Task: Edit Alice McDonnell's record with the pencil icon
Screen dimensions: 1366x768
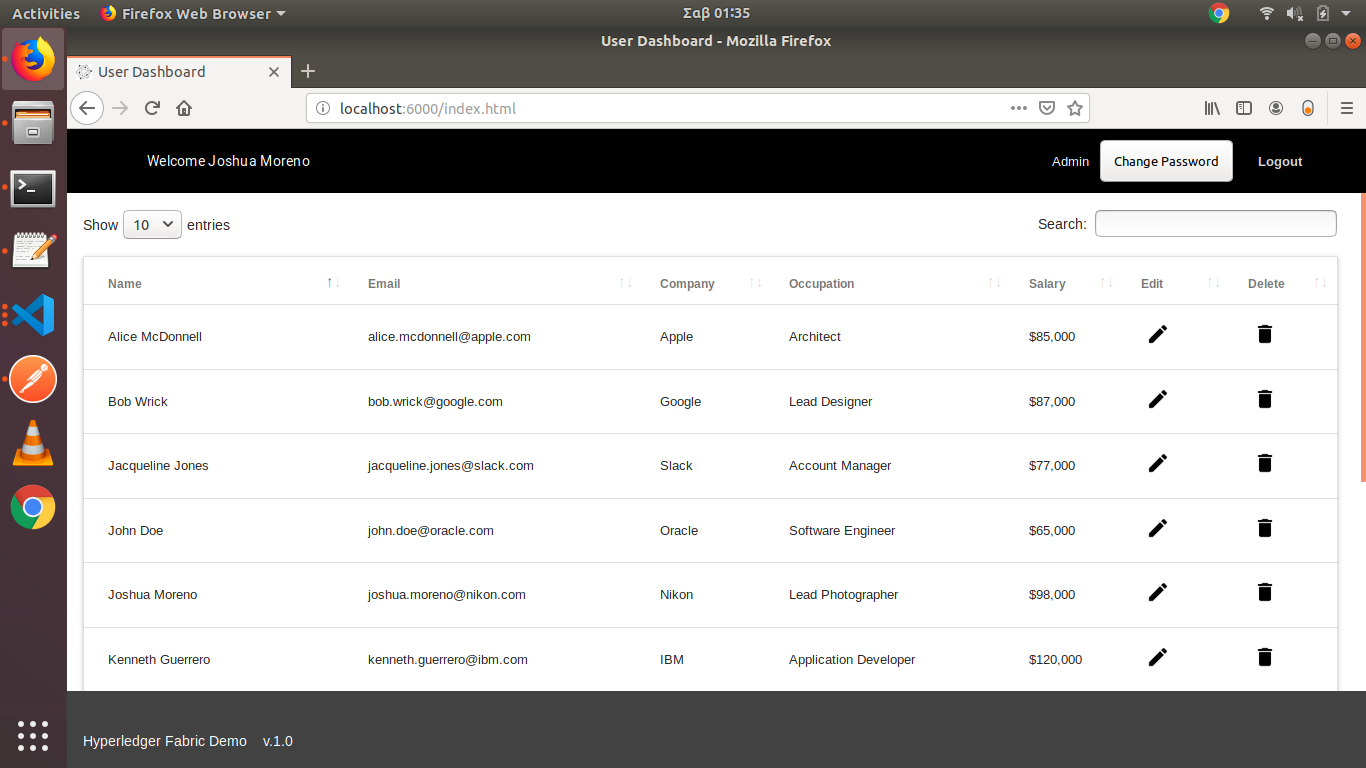Action: click(1157, 335)
